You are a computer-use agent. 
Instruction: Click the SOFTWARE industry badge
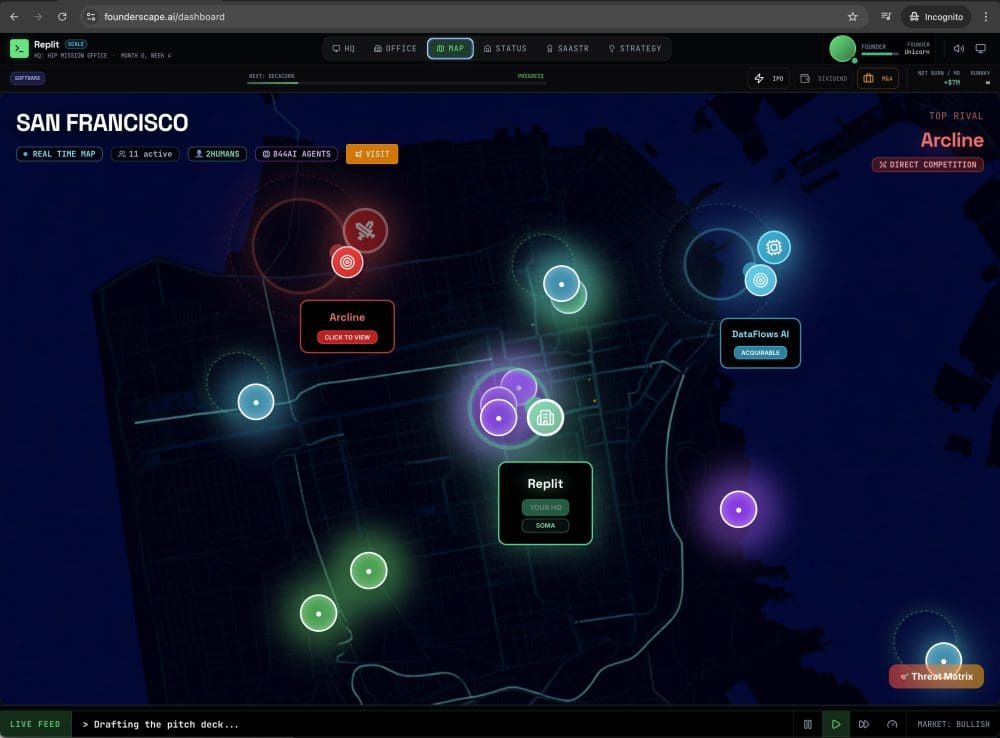click(x=27, y=78)
